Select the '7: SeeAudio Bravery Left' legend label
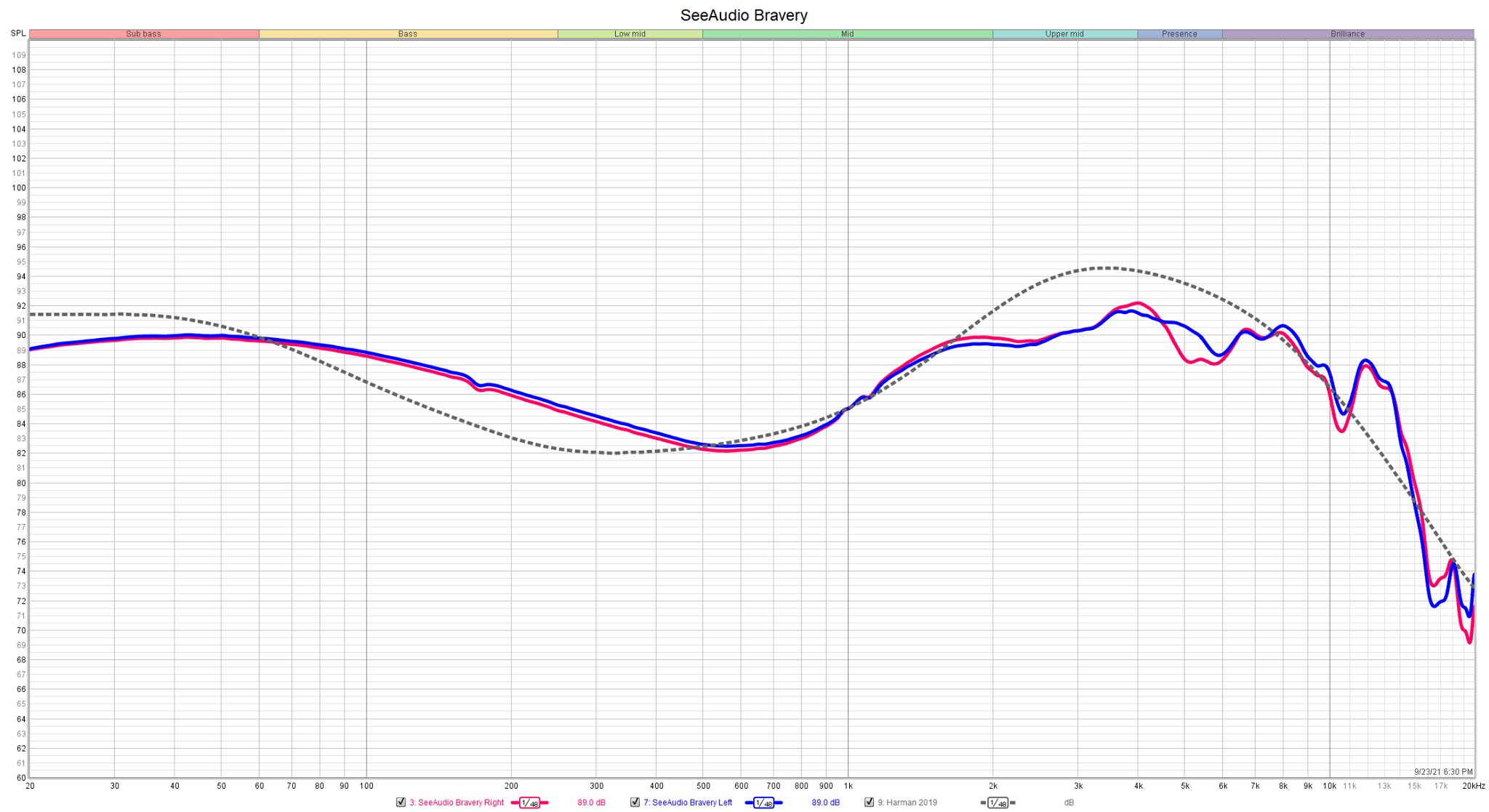 [x=688, y=803]
